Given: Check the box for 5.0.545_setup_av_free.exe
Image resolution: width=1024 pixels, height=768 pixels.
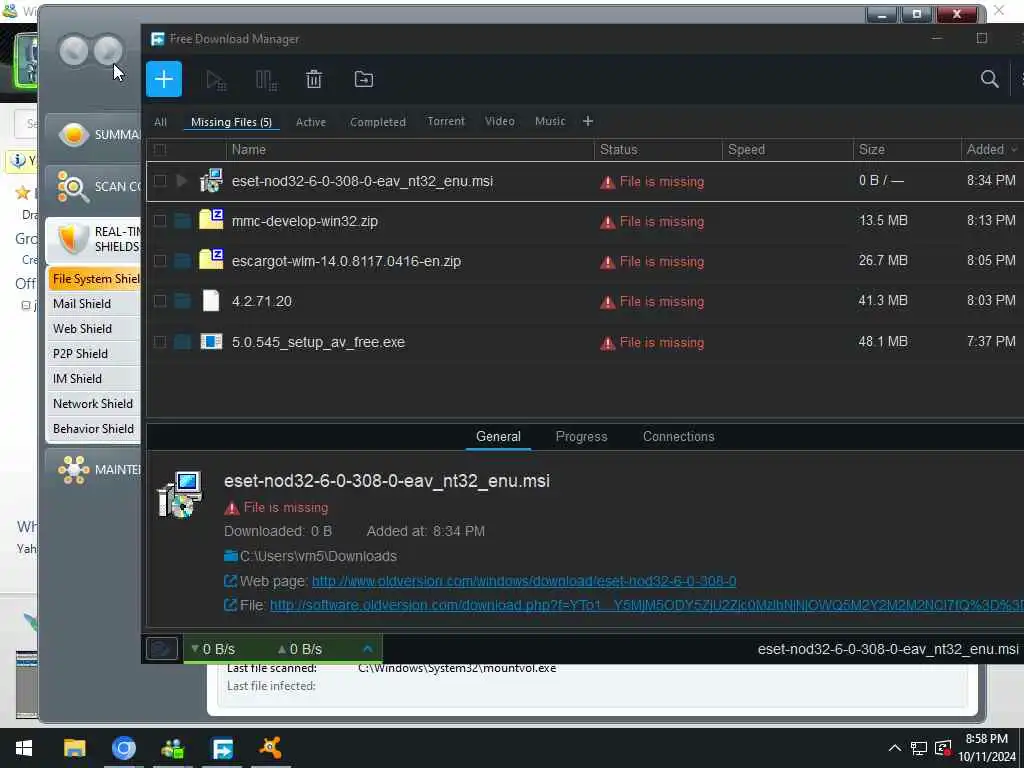Looking at the screenshot, I should pyautogui.click(x=160, y=342).
